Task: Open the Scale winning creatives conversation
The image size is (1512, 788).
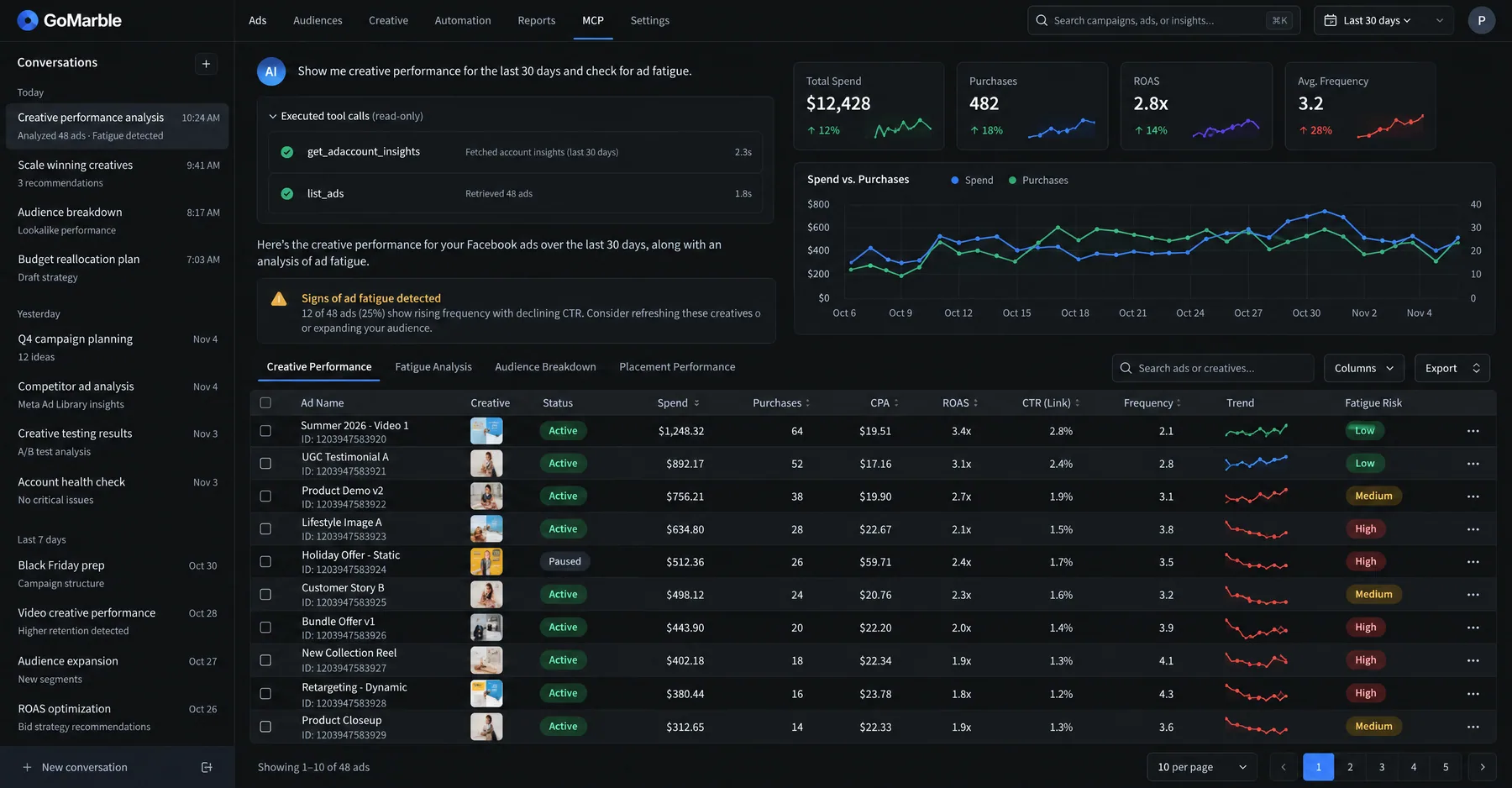Action: (118, 174)
